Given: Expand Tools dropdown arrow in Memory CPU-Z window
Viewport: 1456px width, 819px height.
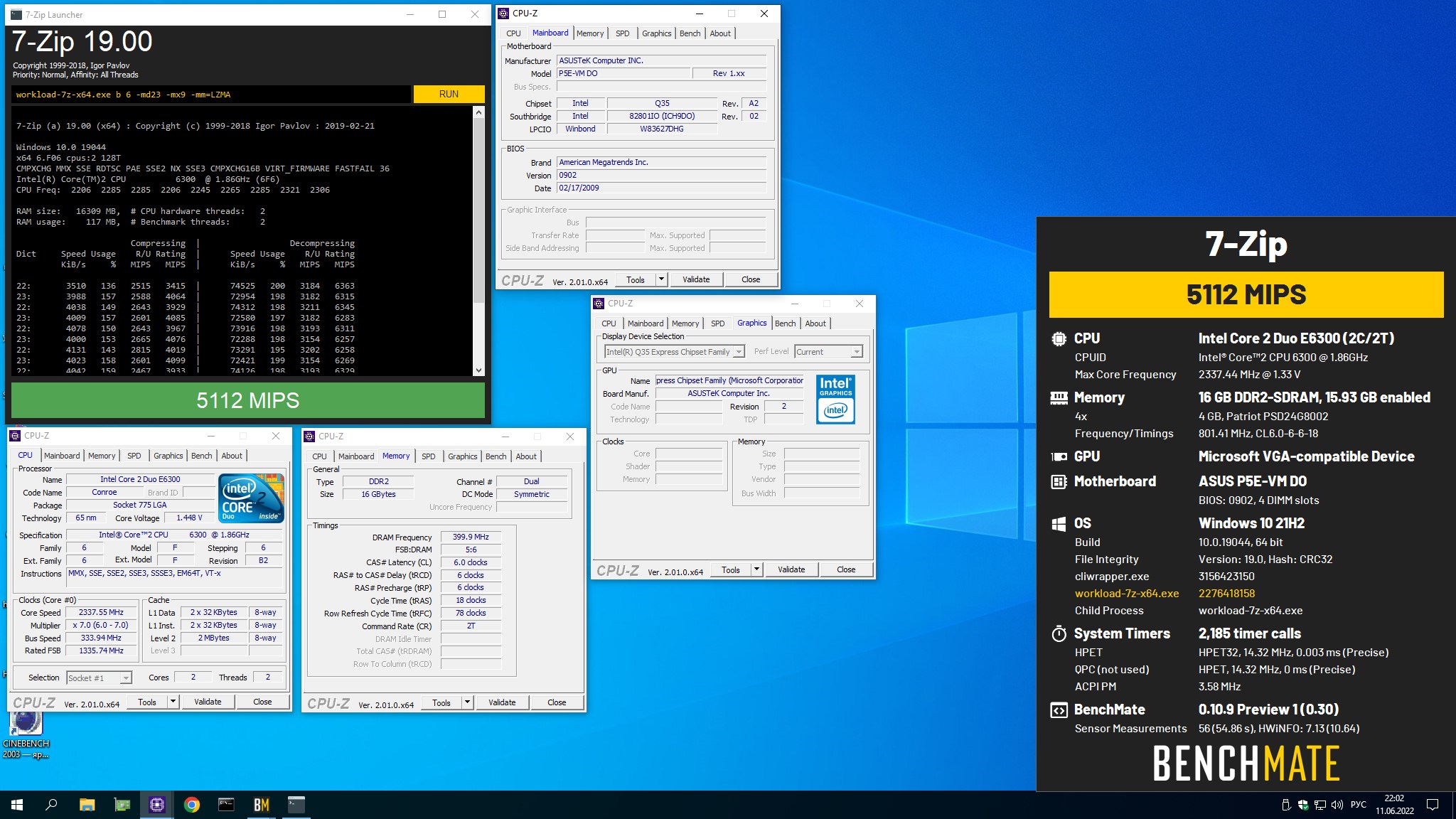Looking at the screenshot, I should [x=467, y=702].
